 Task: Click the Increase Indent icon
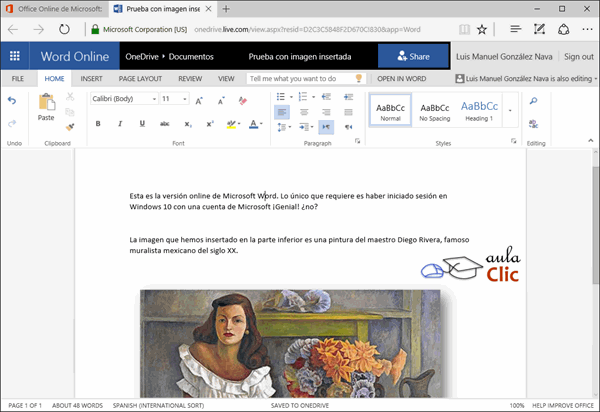[348, 97]
